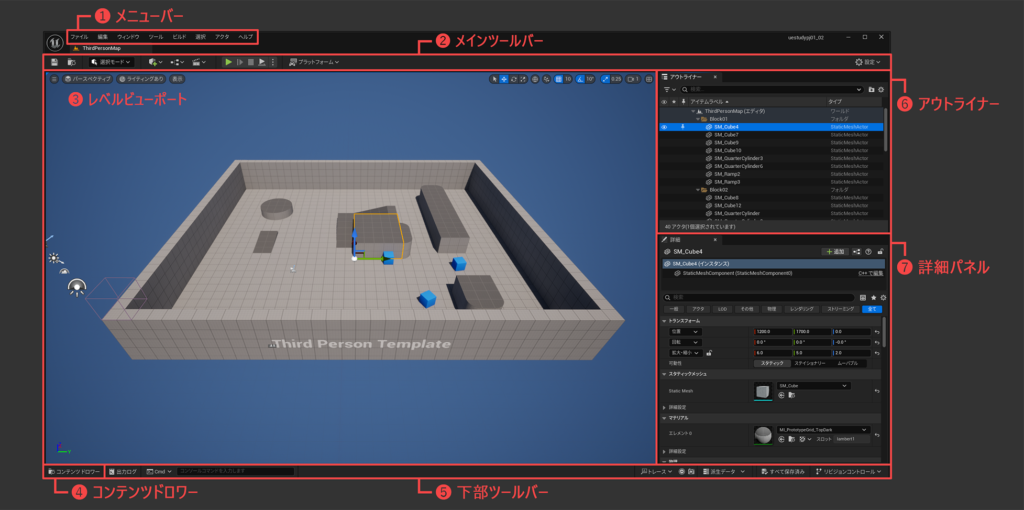Open the Details property matrix grid icon
Screen dimensions: 1024x510
pos(863,297)
